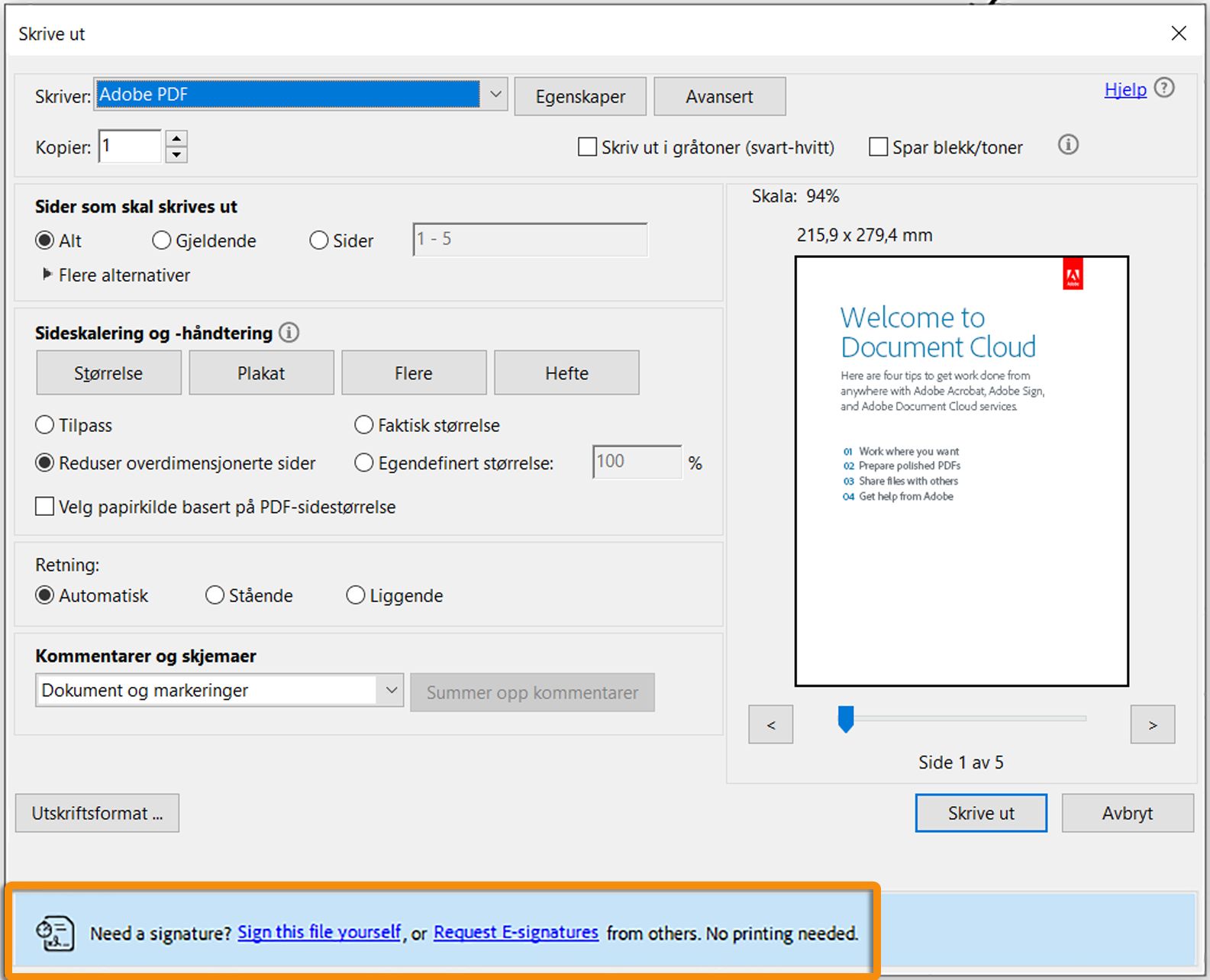Click the custom size percentage field
The height and width of the screenshot is (980, 1210).
(x=637, y=462)
